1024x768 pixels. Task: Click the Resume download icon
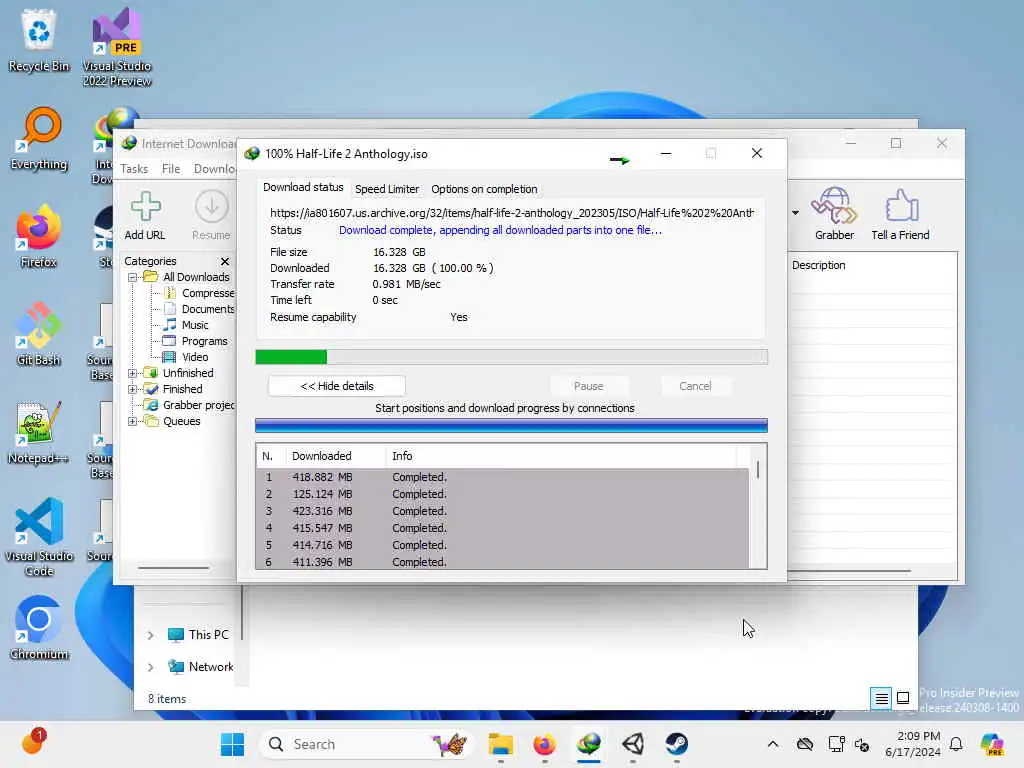click(x=211, y=216)
